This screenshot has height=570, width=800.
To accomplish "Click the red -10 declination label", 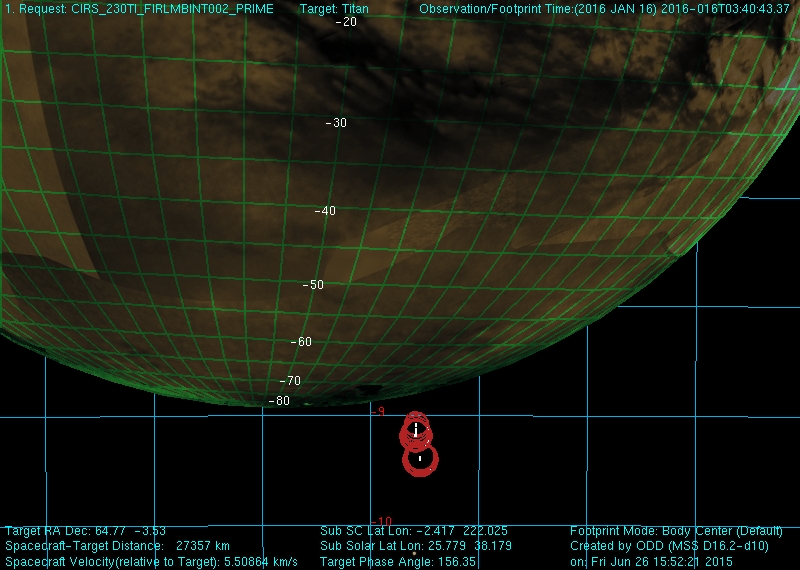I will tap(382, 521).
